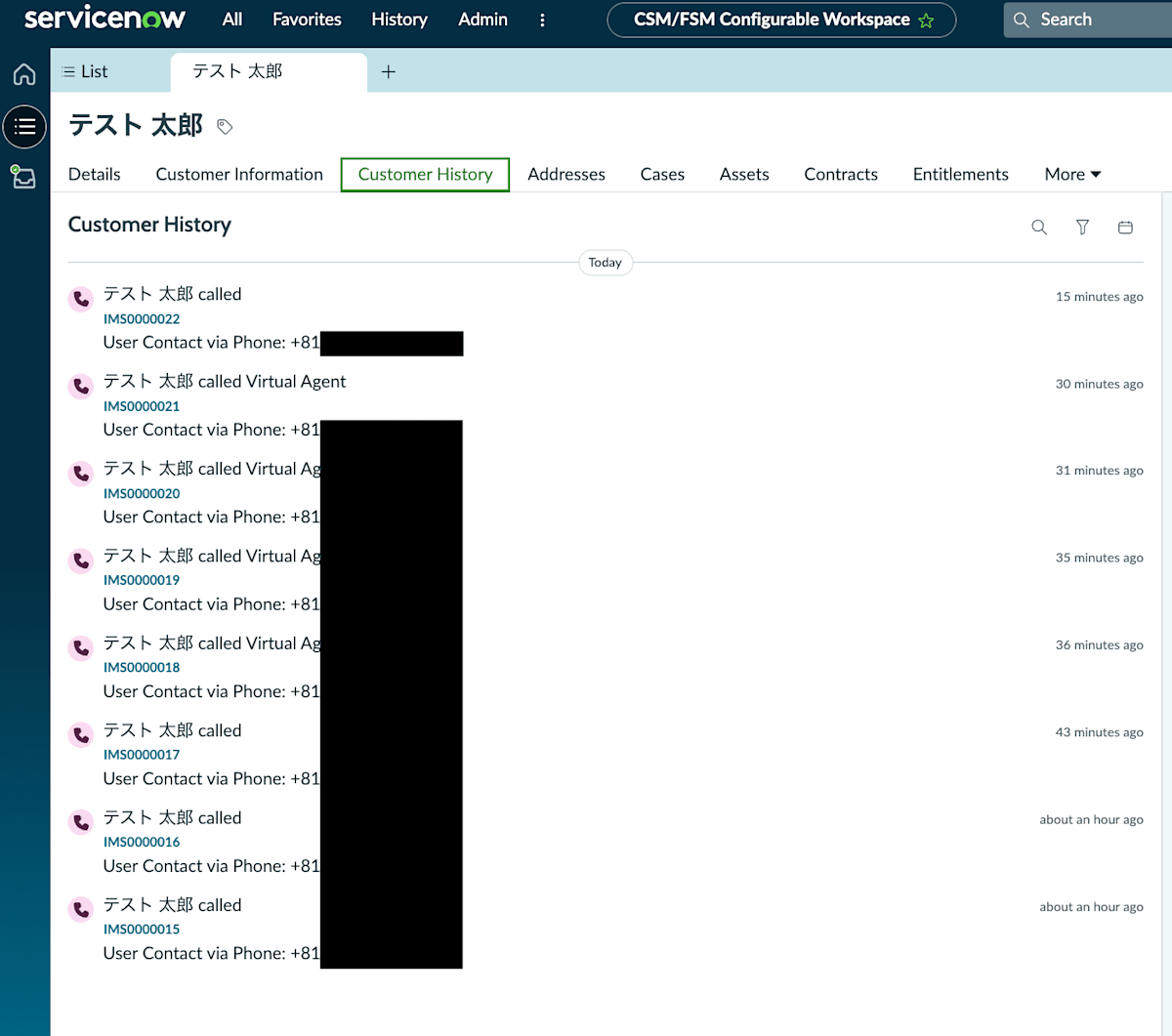Open interaction IMS0000021 link
Screen dimensions: 1172x1036
142,406
